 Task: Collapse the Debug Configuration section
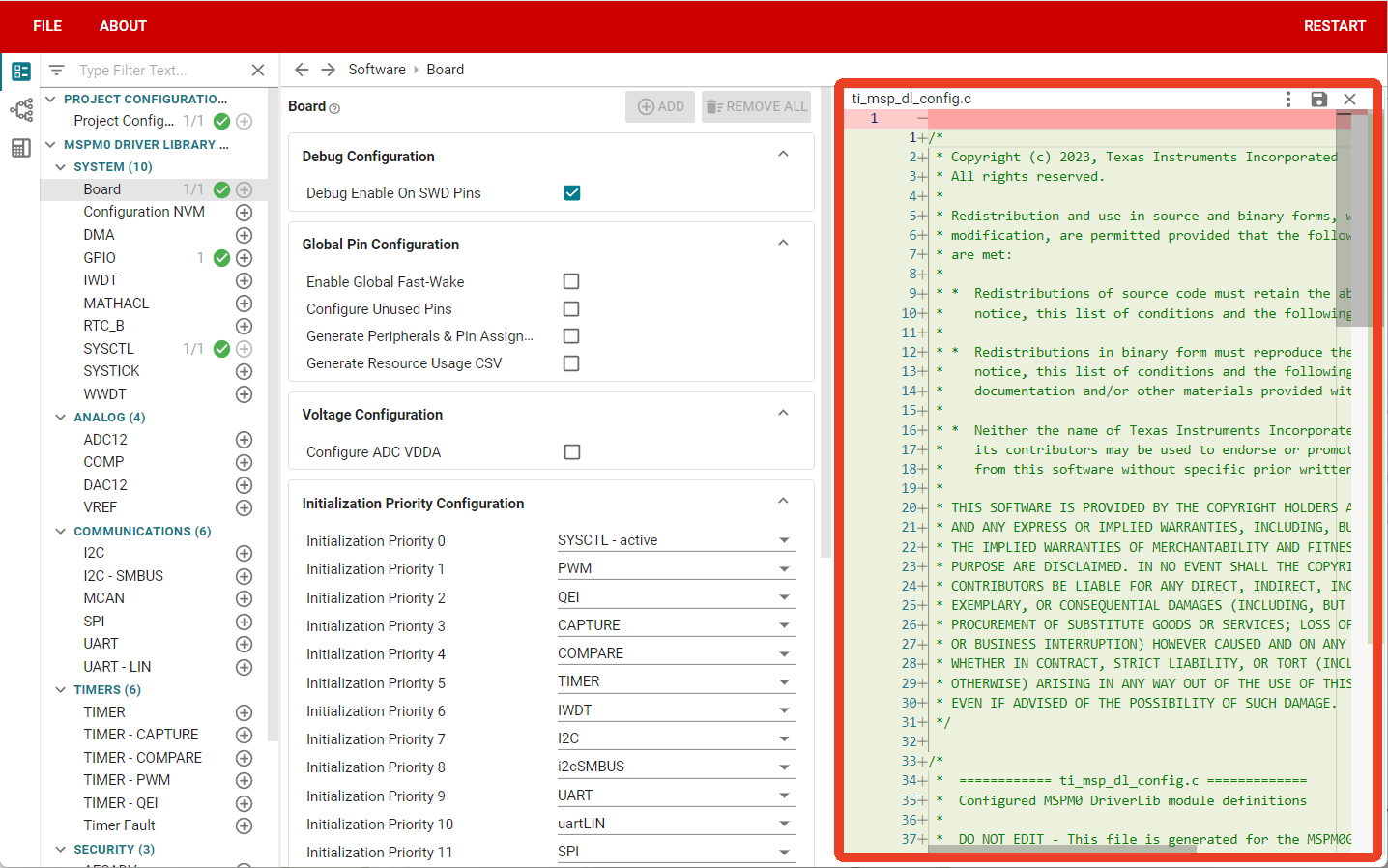click(x=783, y=155)
